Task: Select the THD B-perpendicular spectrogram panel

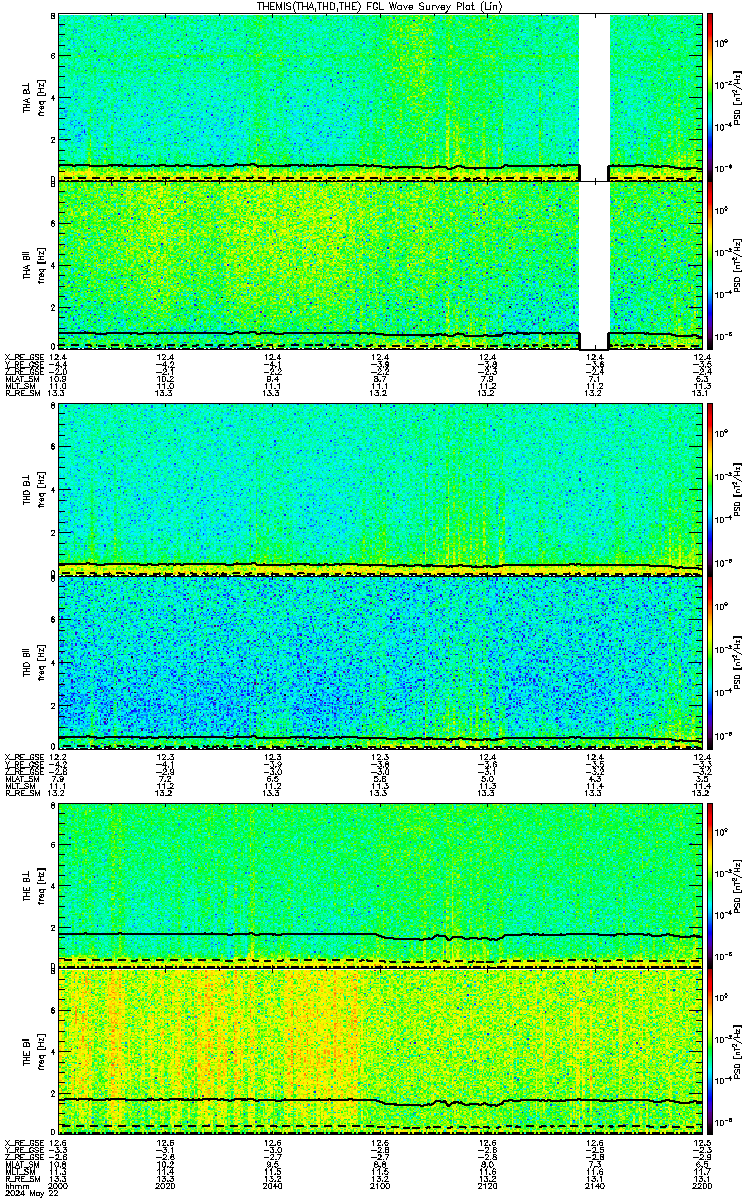Action: [x=379, y=490]
